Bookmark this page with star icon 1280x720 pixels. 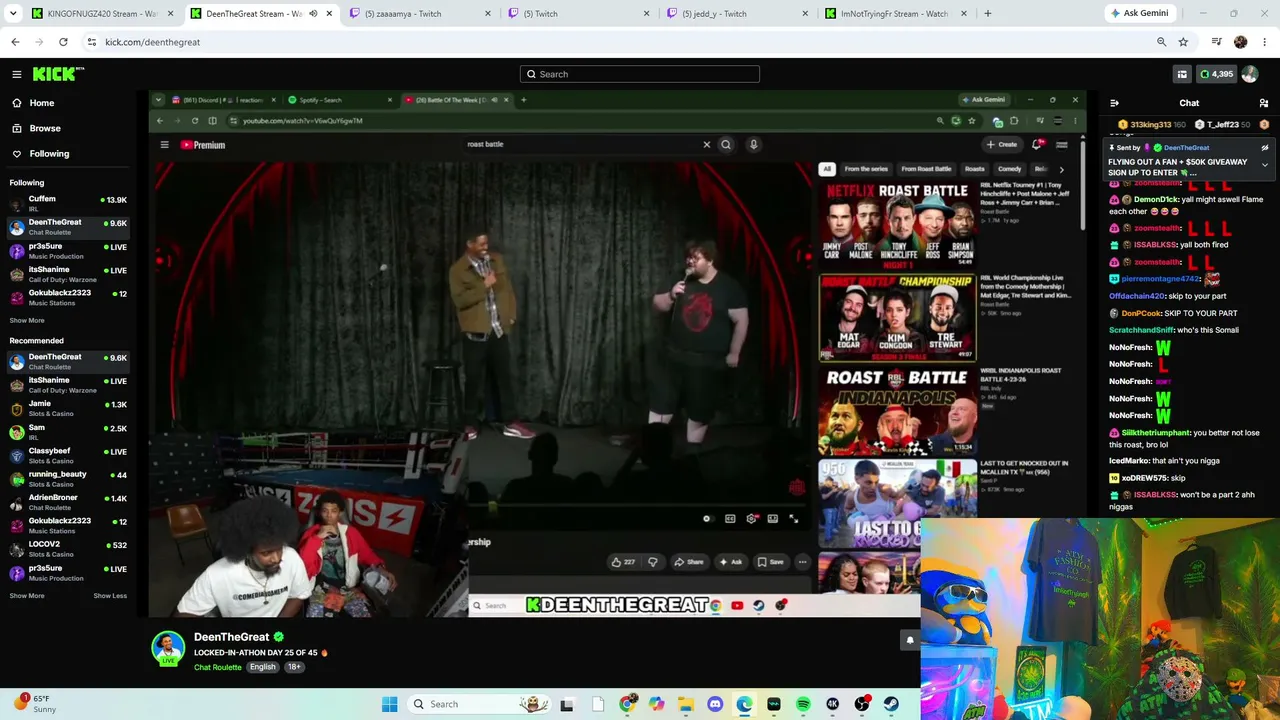click(x=1183, y=42)
